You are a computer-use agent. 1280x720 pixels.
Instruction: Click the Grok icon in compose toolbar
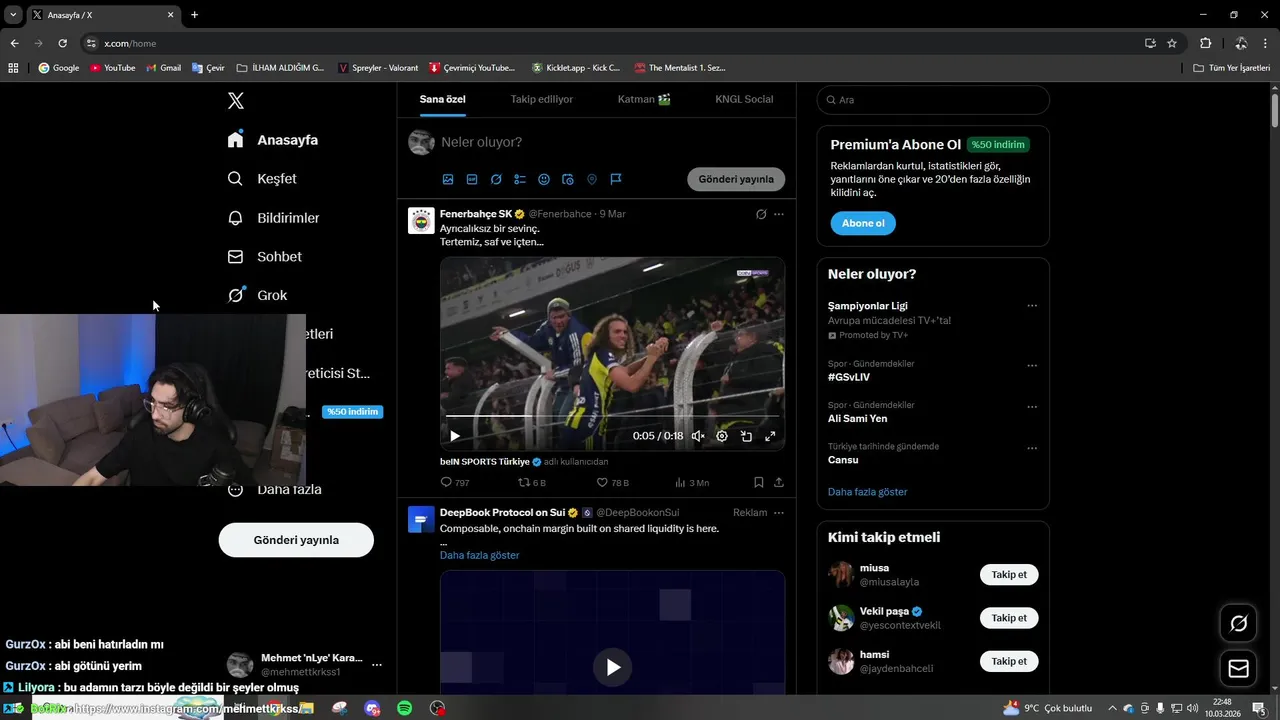[x=496, y=179]
